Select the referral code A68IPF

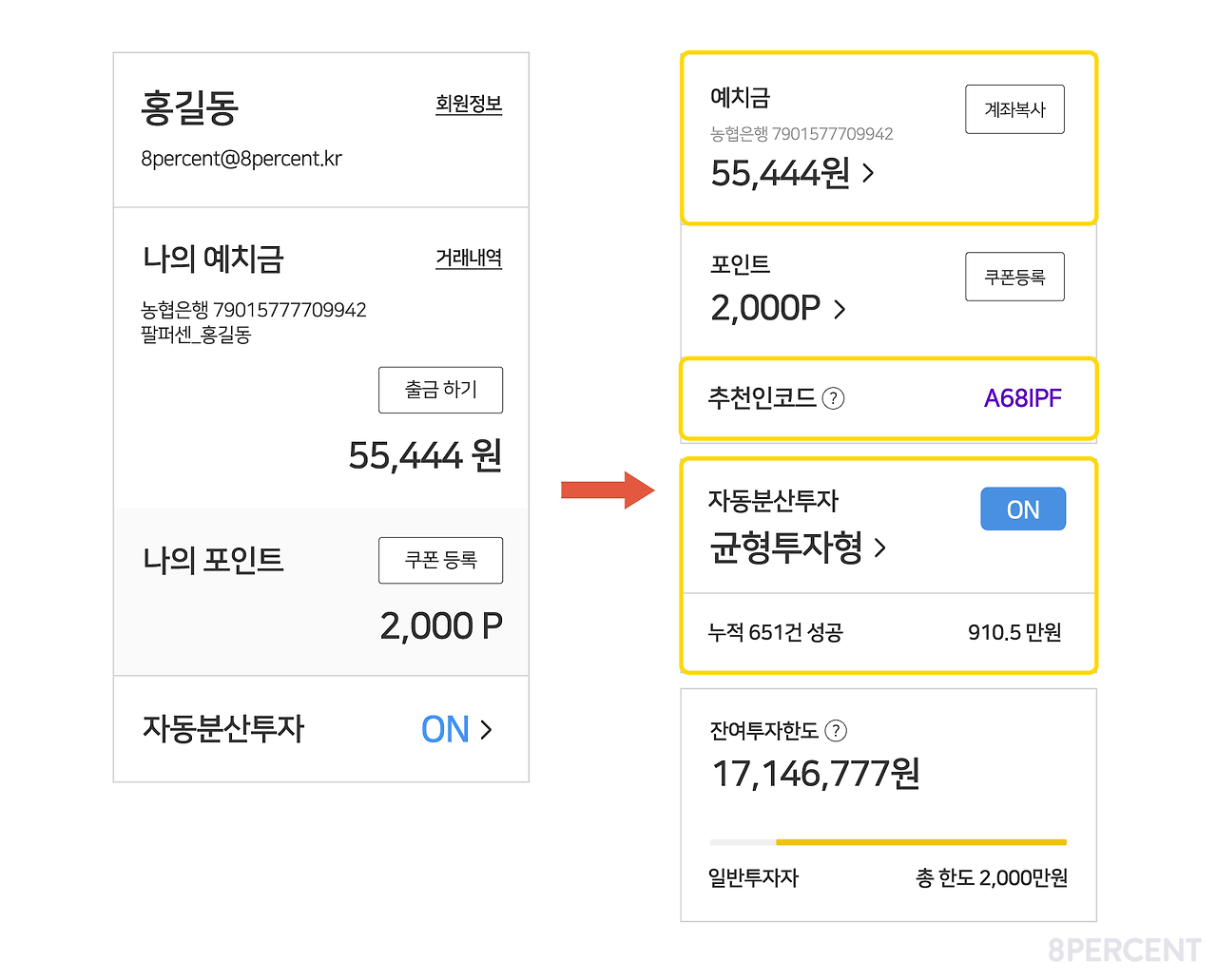tap(1022, 398)
